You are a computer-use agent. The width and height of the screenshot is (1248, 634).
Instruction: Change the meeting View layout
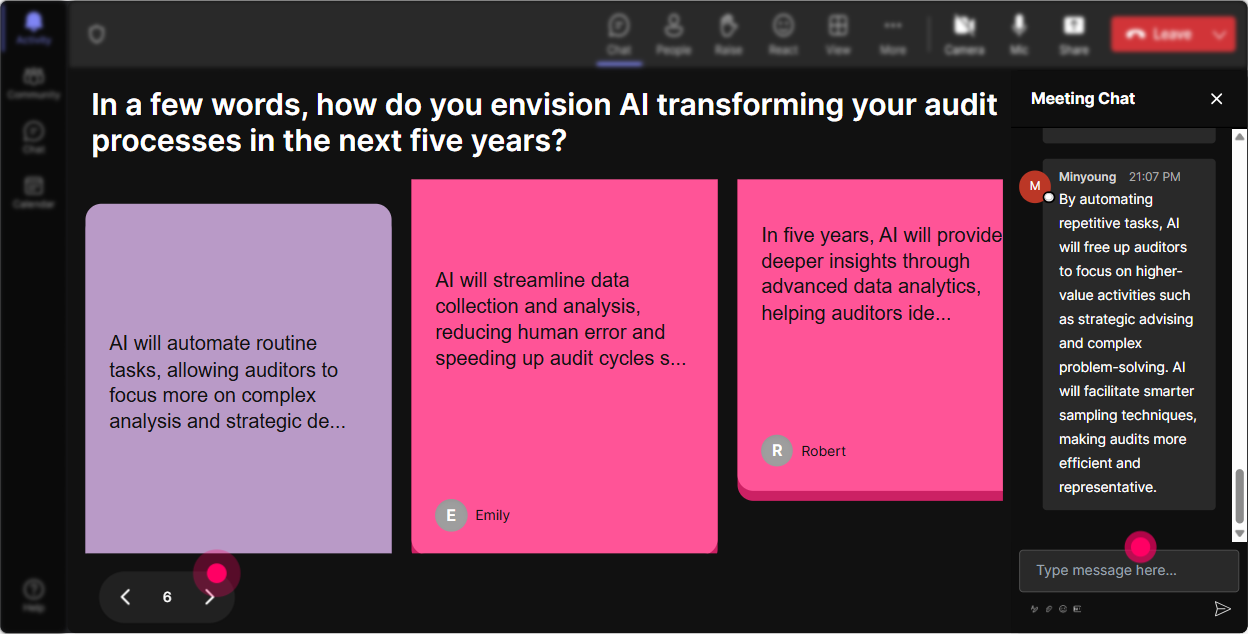tap(838, 34)
